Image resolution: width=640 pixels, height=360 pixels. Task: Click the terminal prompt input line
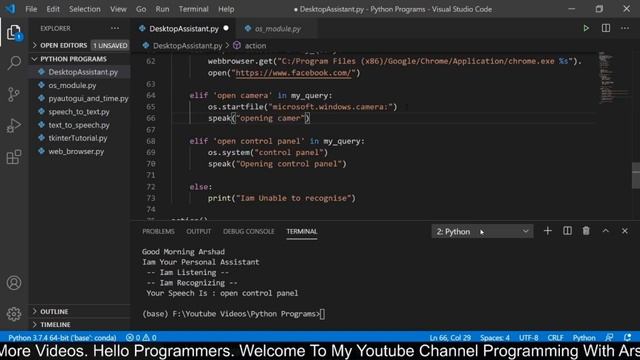pyautogui.click(x=233, y=314)
